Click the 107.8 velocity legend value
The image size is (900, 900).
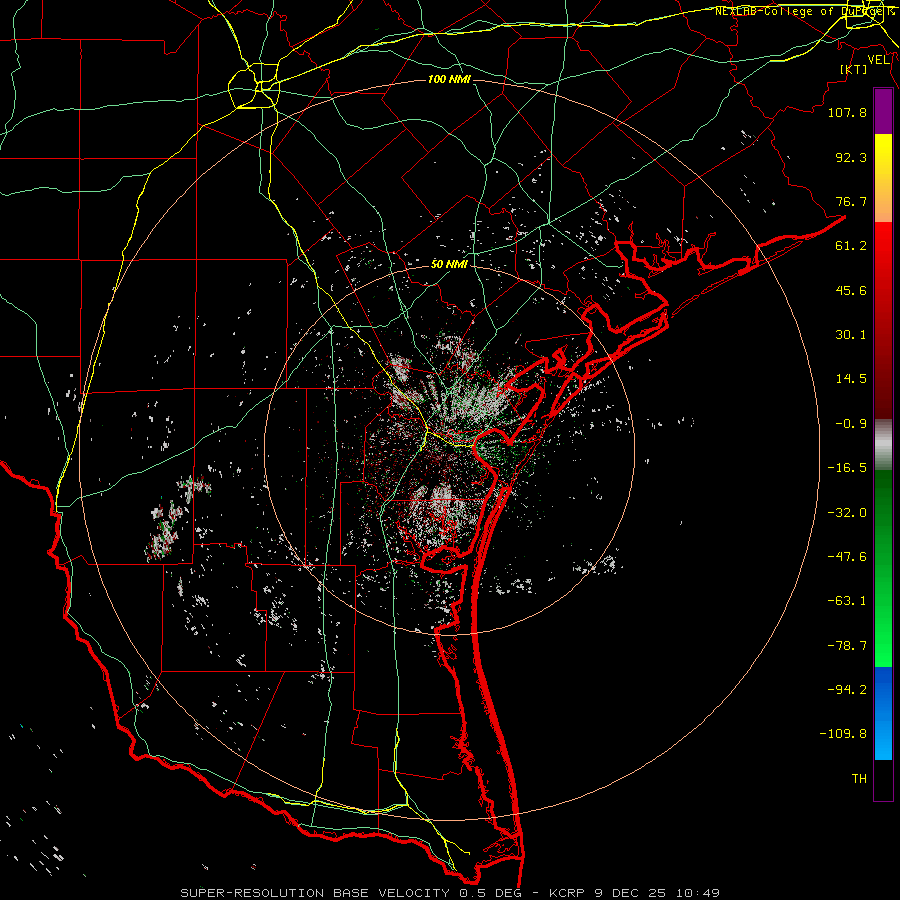coord(847,112)
